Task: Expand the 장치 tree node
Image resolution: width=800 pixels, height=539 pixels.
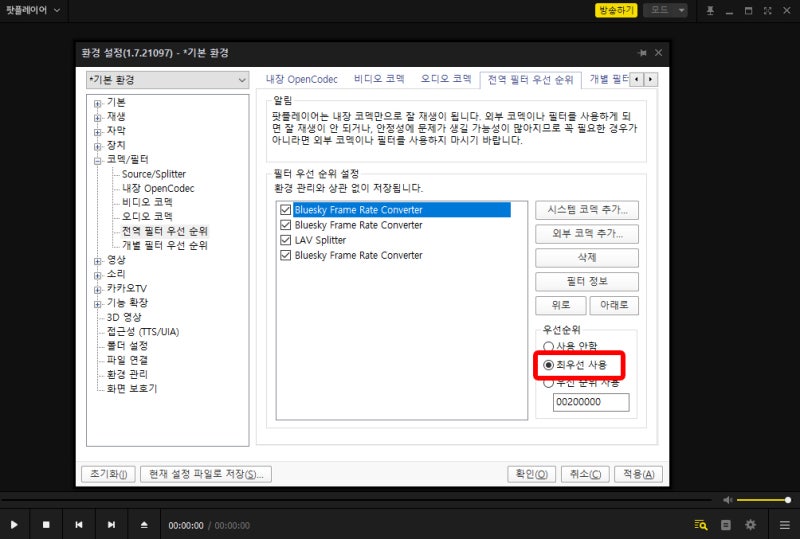Action: [97, 146]
